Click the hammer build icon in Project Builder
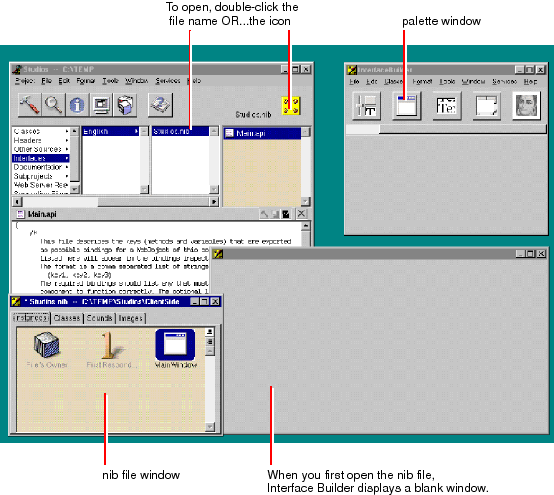 (x=29, y=105)
